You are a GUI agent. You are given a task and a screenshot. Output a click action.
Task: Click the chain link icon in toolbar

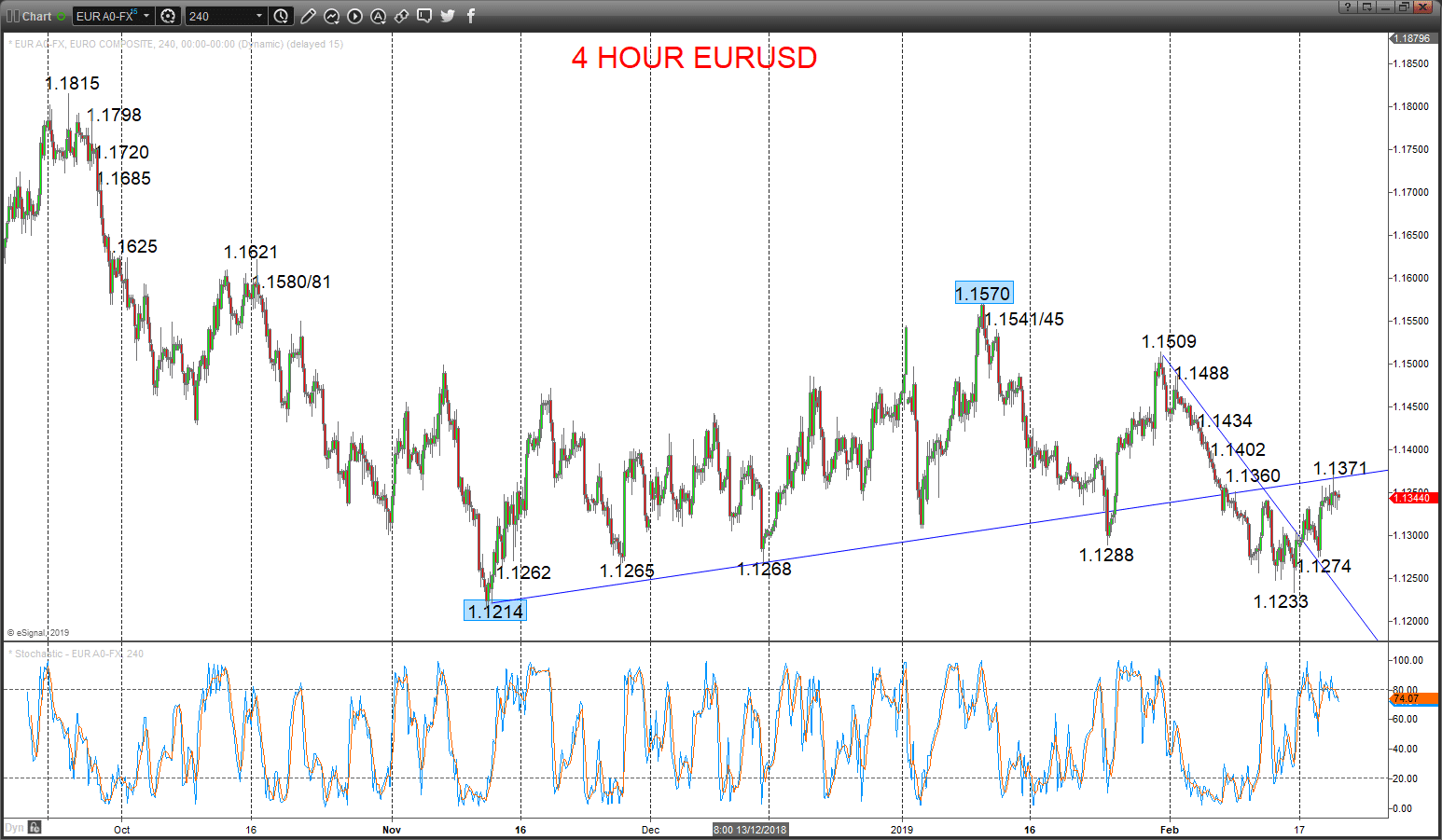(x=401, y=16)
